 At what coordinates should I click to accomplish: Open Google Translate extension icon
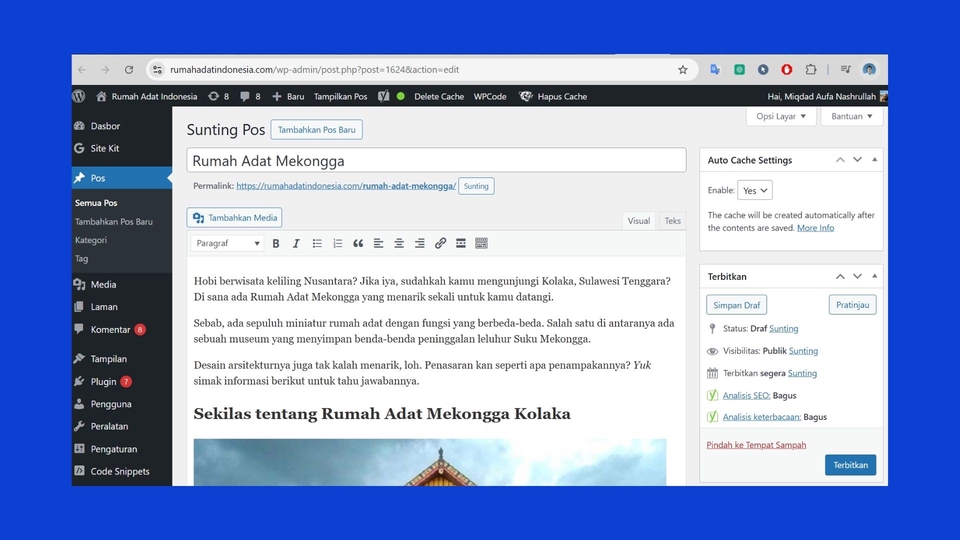point(715,70)
